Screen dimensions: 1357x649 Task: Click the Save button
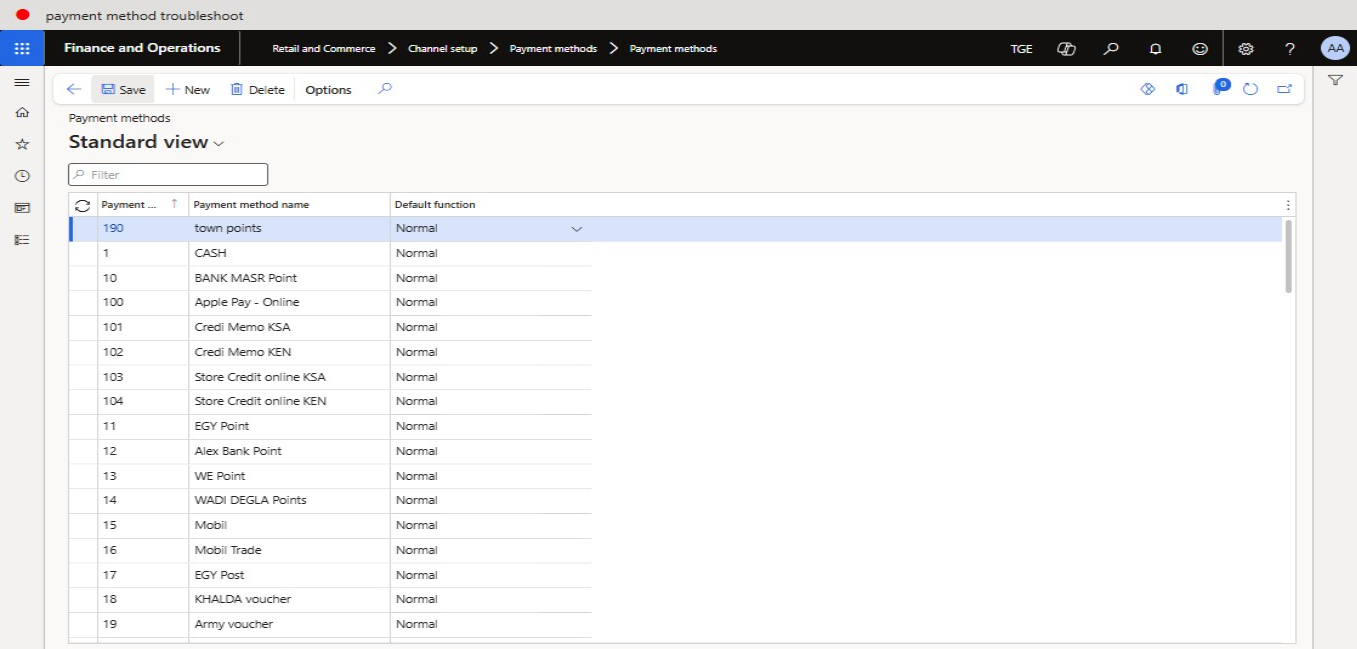pos(123,89)
